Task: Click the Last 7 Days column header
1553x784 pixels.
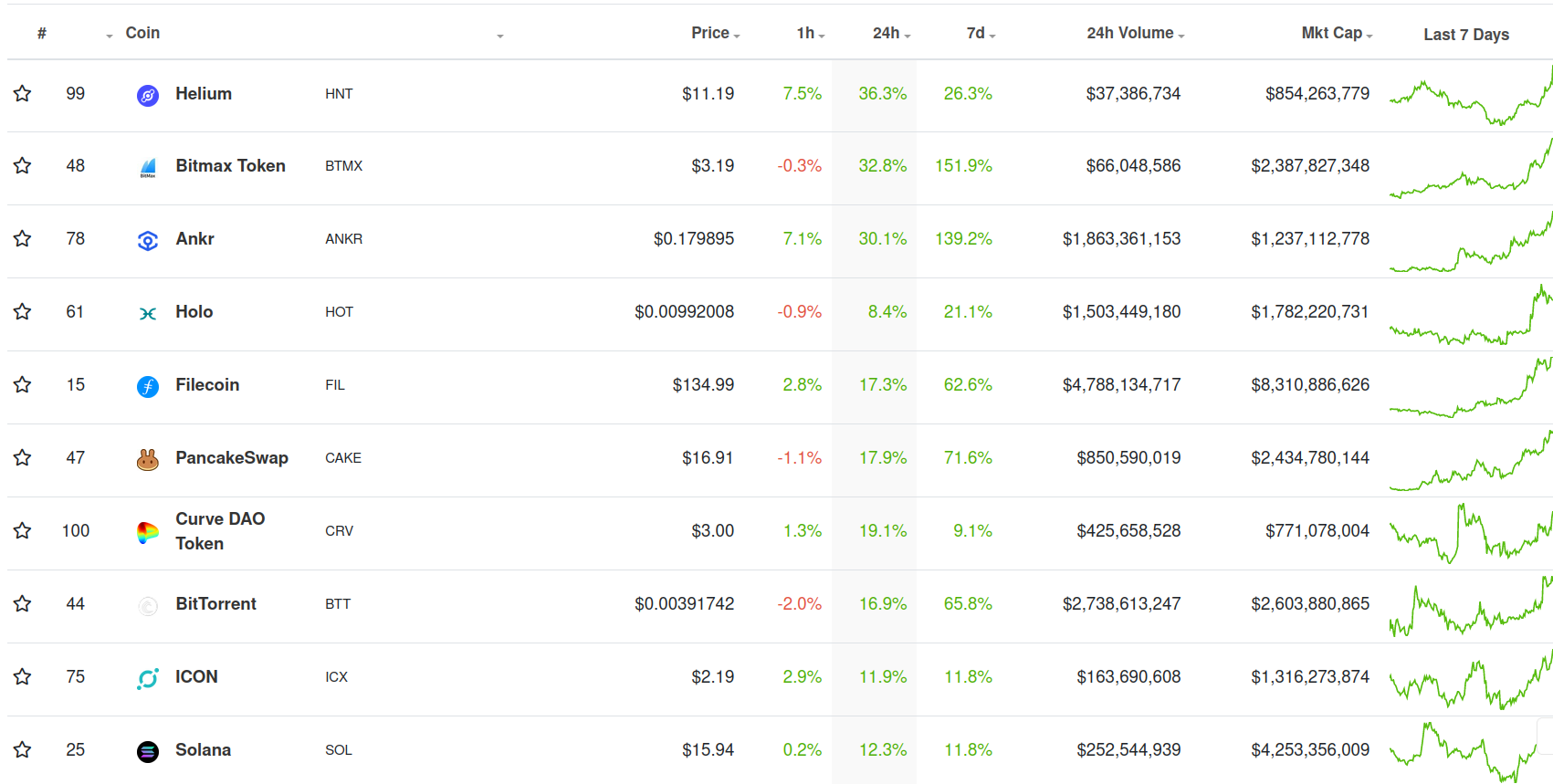Action: pyautogui.click(x=1466, y=35)
